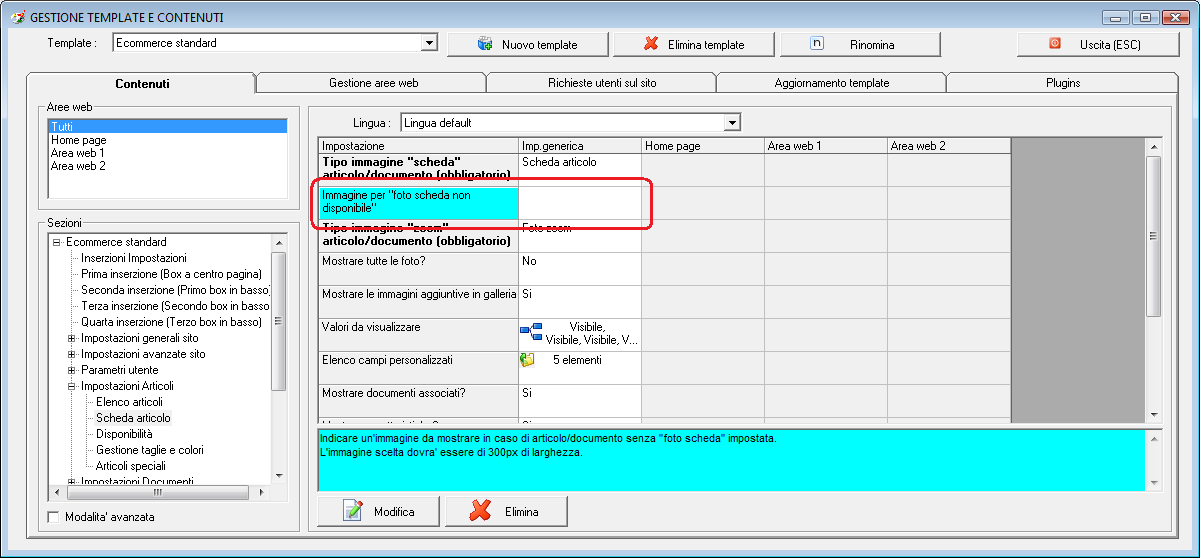Collapse the Ecommerce standard tree node
Image resolution: width=1200 pixels, height=558 pixels.
click(x=57, y=242)
